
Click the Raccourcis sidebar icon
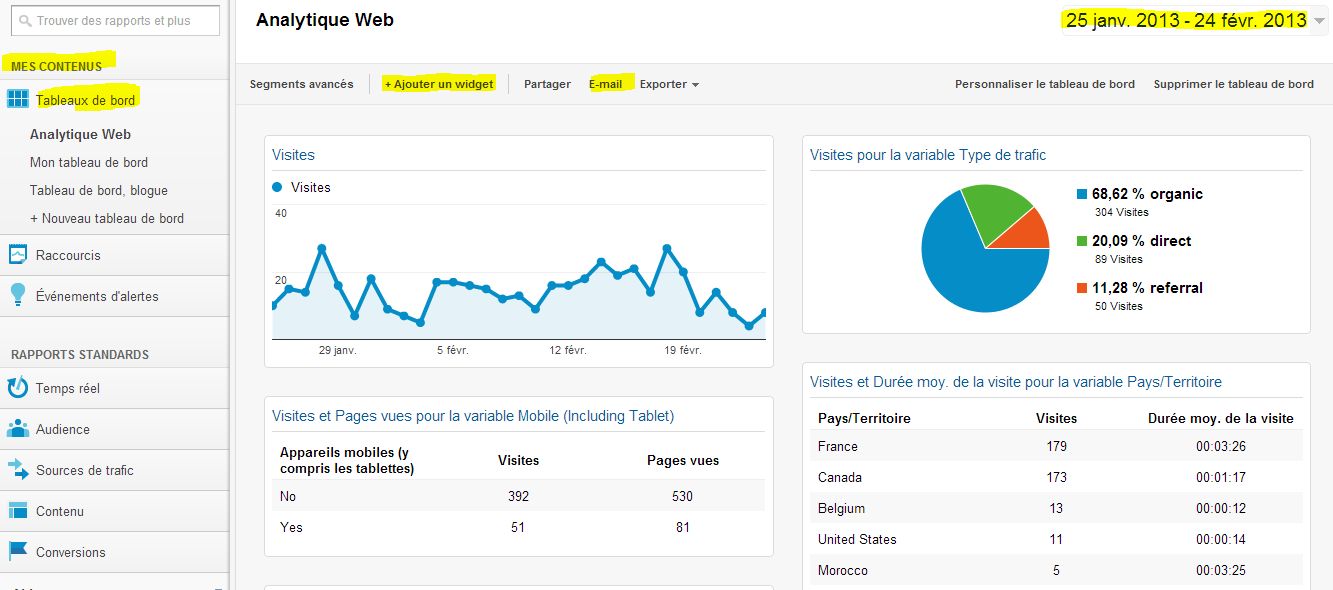pyautogui.click(x=17, y=255)
